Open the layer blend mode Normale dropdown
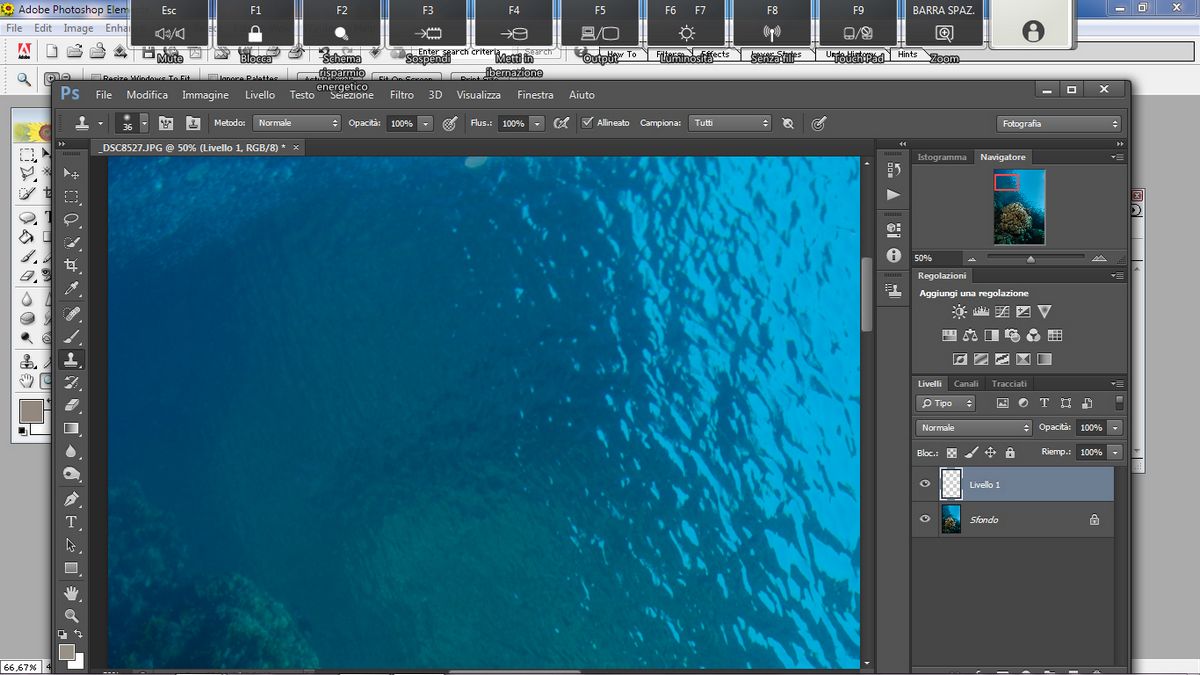1200x675 pixels. pos(973,427)
